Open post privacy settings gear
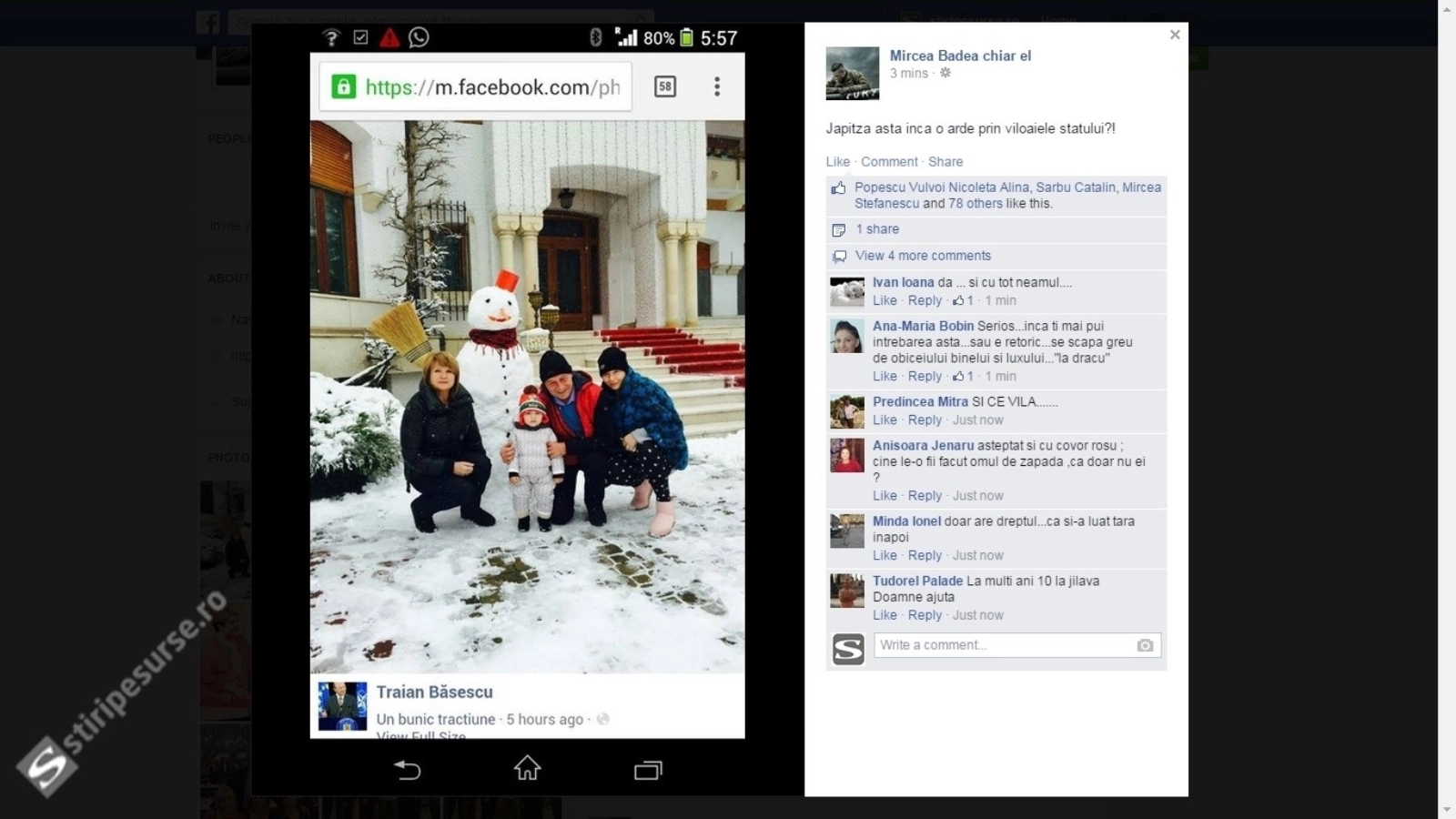Image resolution: width=1456 pixels, height=819 pixels. pyautogui.click(x=945, y=73)
